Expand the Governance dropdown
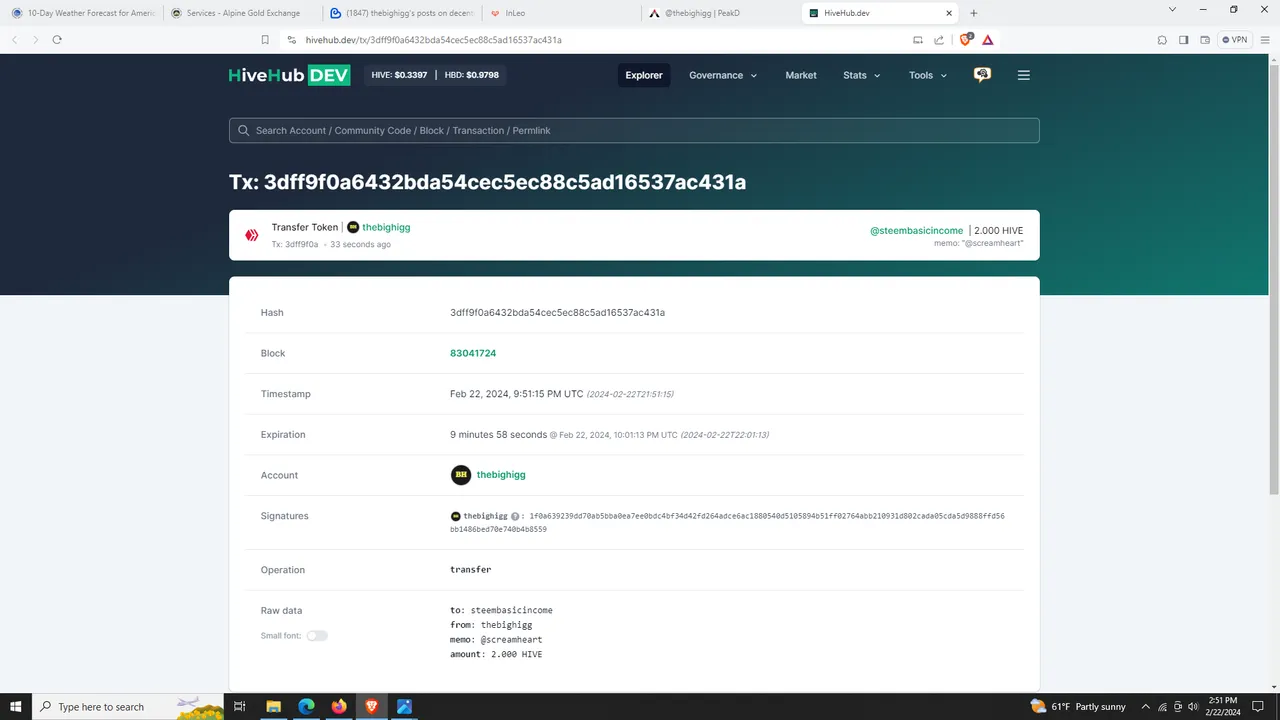1280x720 pixels. (x=723, y=75)
